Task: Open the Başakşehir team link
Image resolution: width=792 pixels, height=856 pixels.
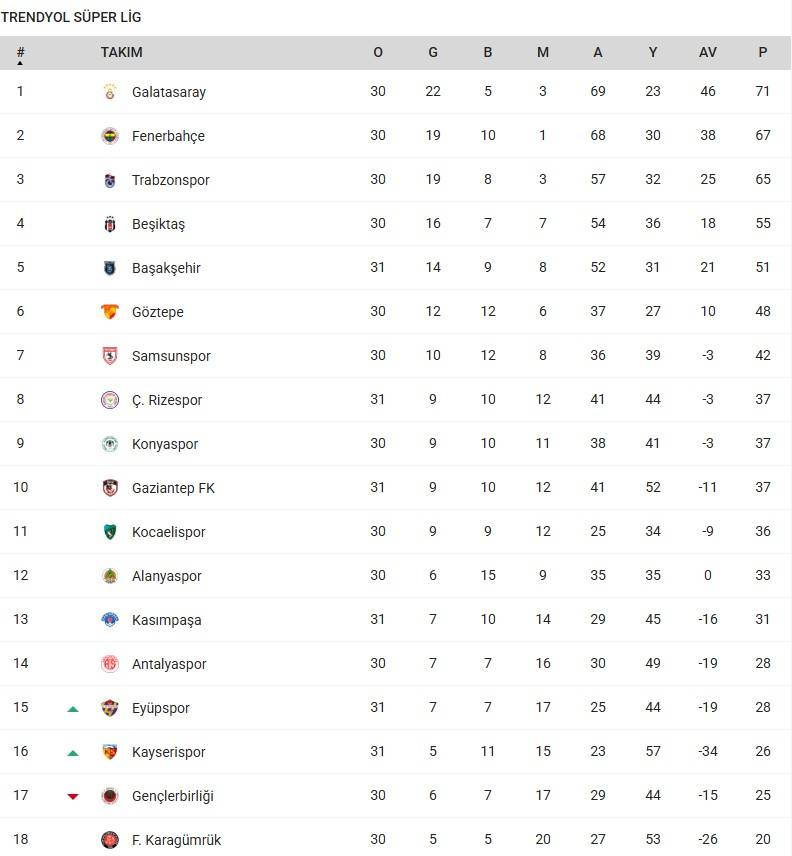Action: pos(166,268)
